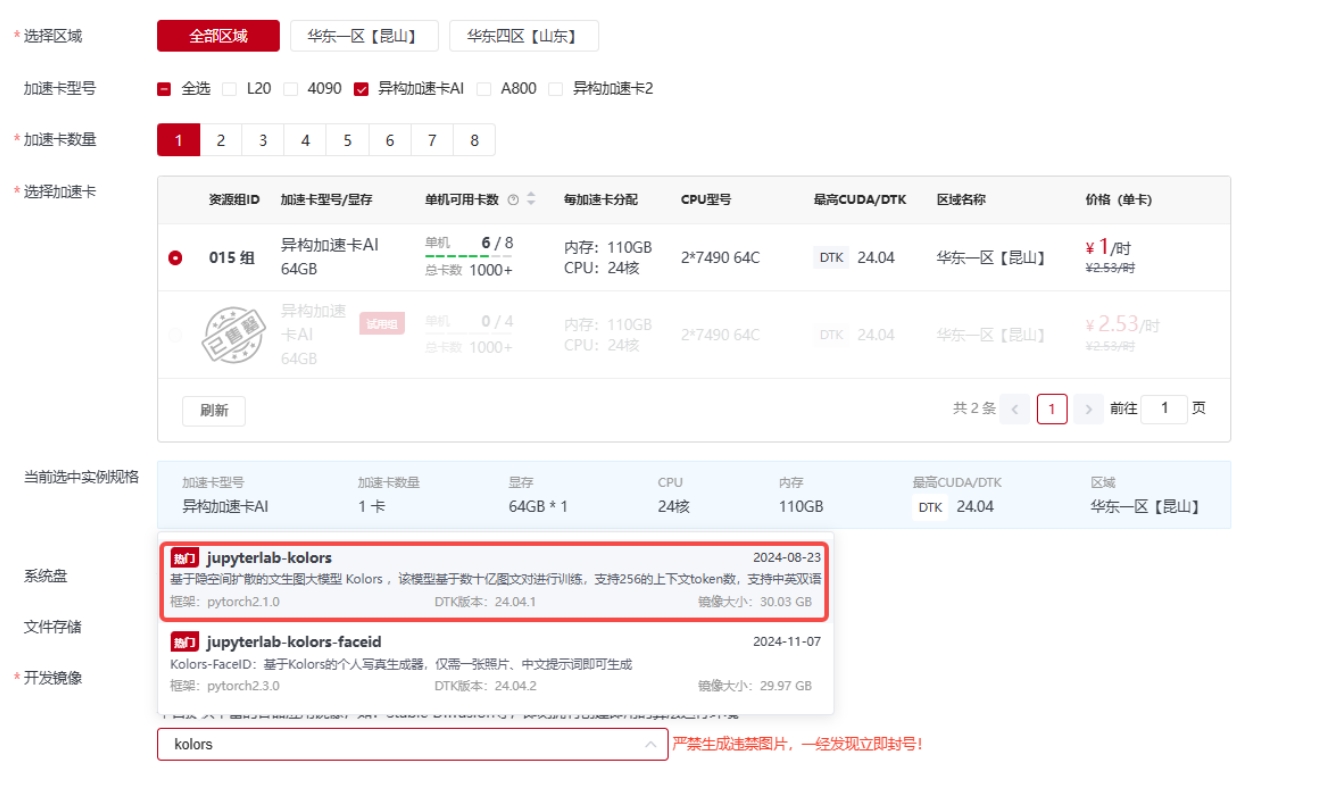Toggle the 全选 accelerator checkbox
The height and width of the screenshot is (799, 1327).
tap(165, 89)
